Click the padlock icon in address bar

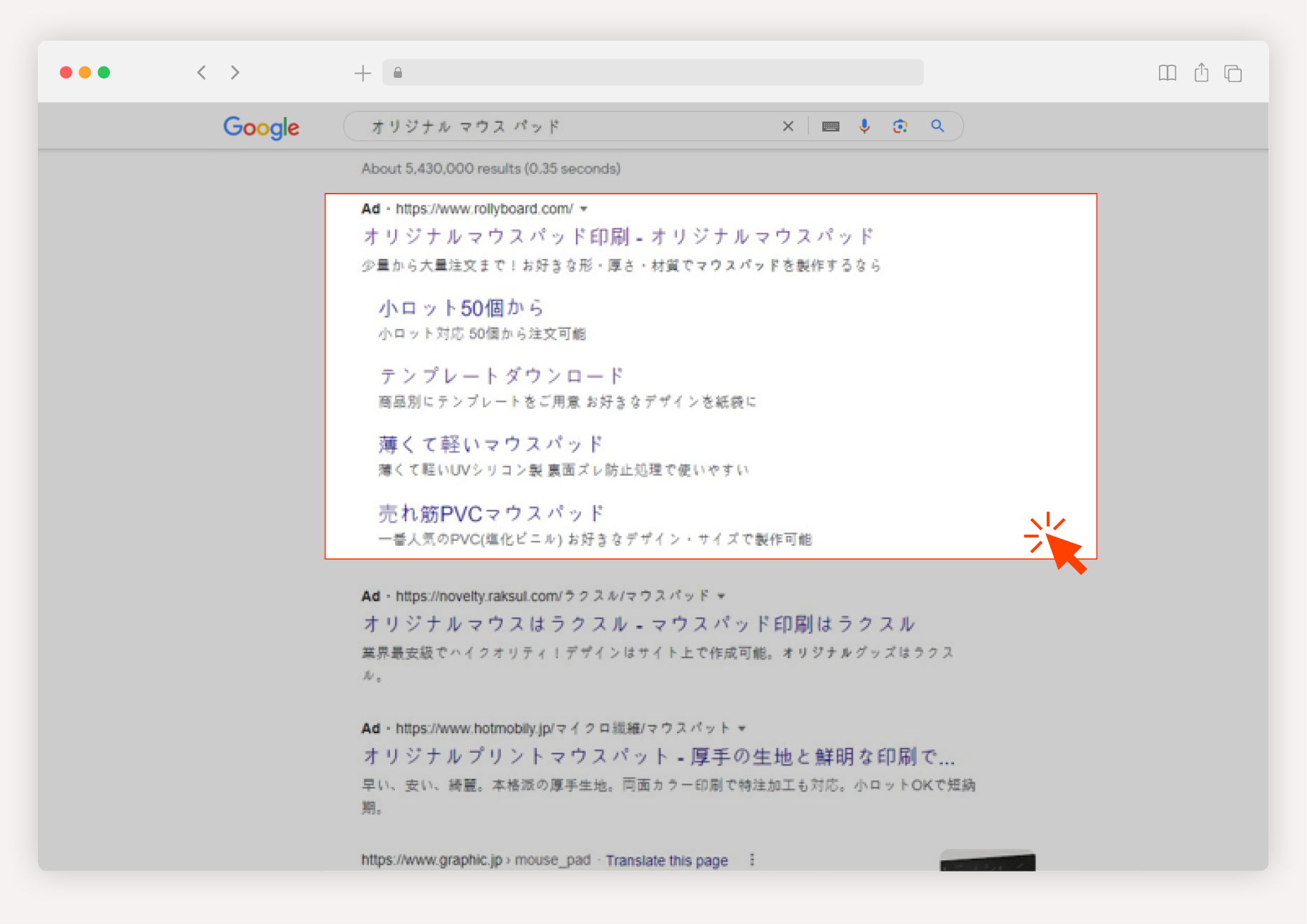tap(398, 72)
